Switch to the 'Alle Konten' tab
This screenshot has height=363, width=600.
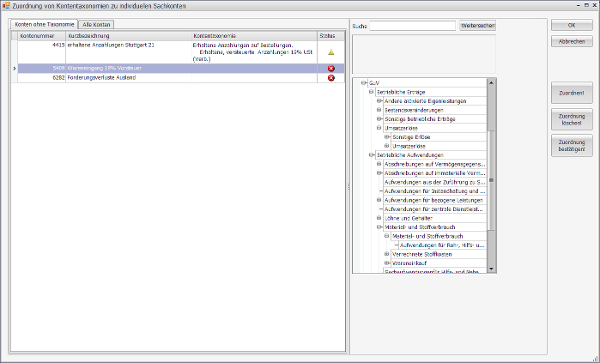point(96,24)
